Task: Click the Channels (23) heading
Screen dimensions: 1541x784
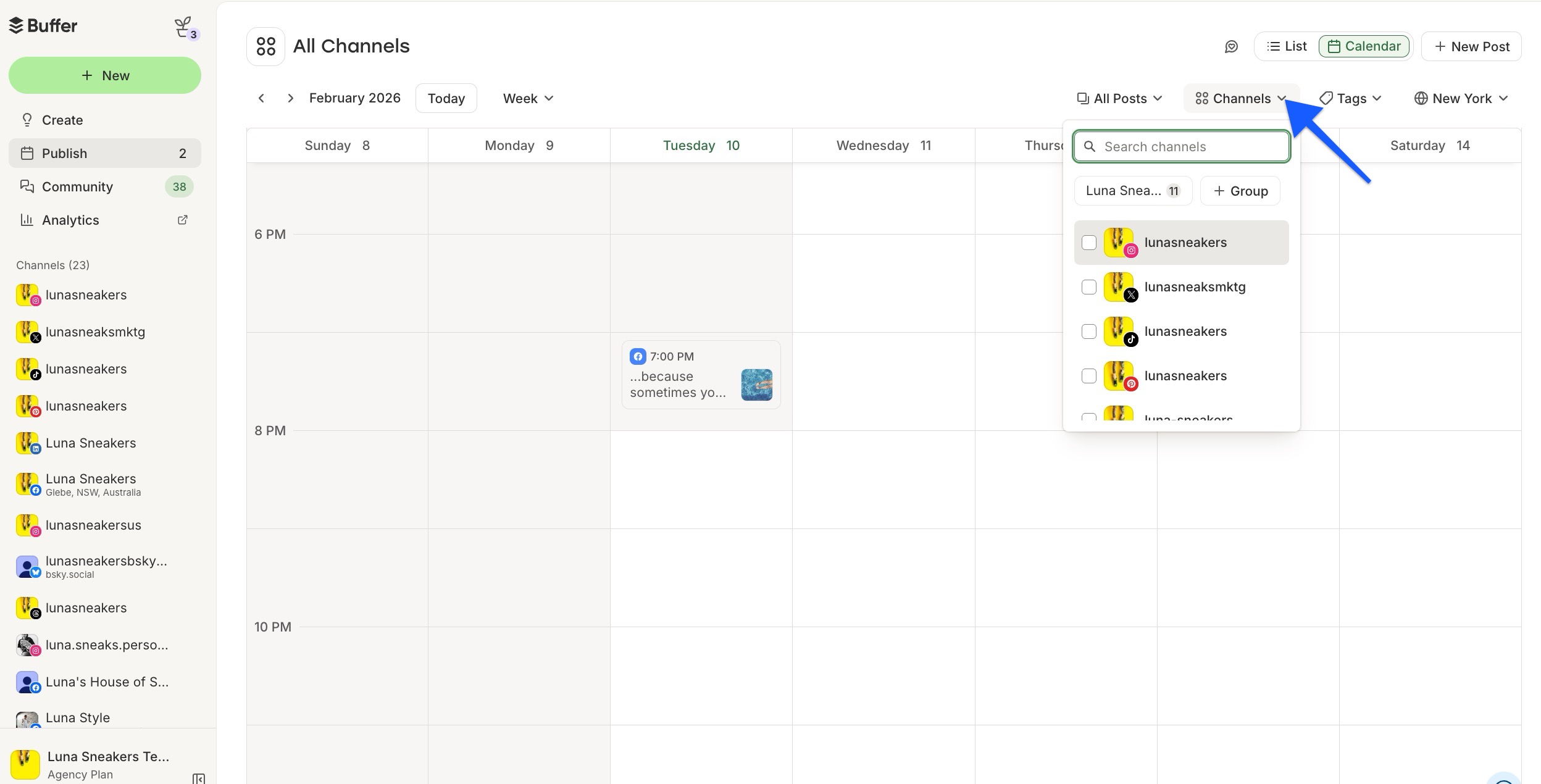Action: tap(52, 265)
